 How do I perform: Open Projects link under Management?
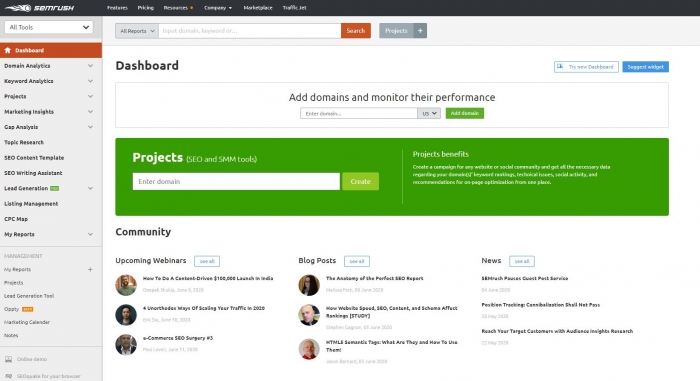tap(13, 283)
